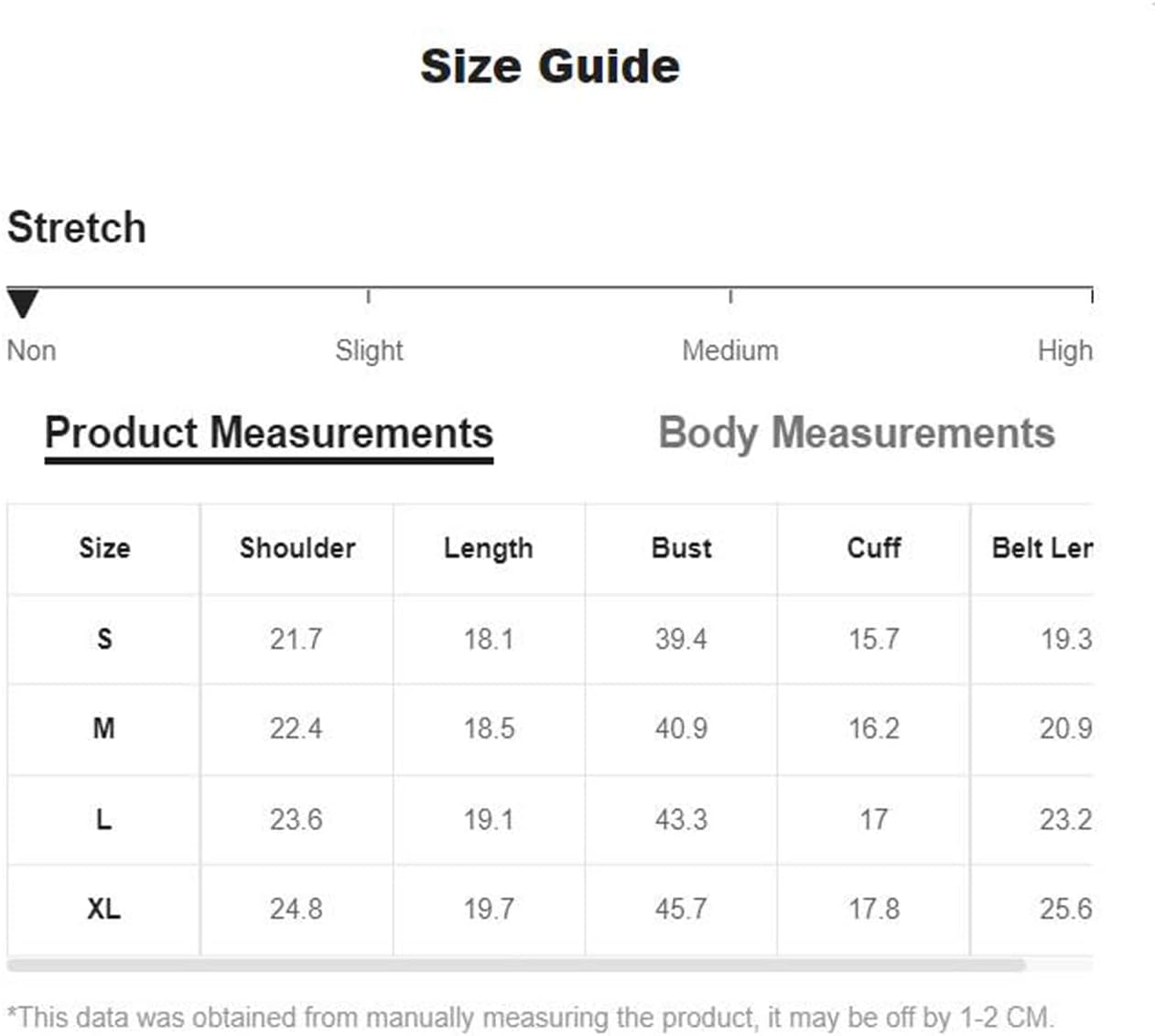Screen dimensions: 1155x1036
Task: Click the Slight stretch level label
Action: (x=369, y=350)
